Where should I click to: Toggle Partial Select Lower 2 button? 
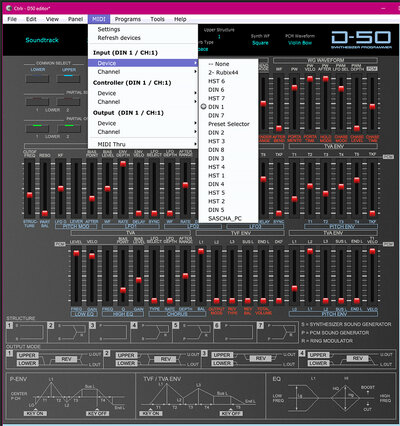(68, 102)
